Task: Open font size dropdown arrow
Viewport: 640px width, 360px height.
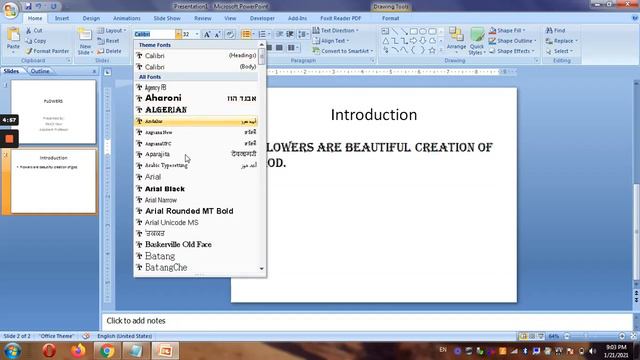Action: click(197, 34)
